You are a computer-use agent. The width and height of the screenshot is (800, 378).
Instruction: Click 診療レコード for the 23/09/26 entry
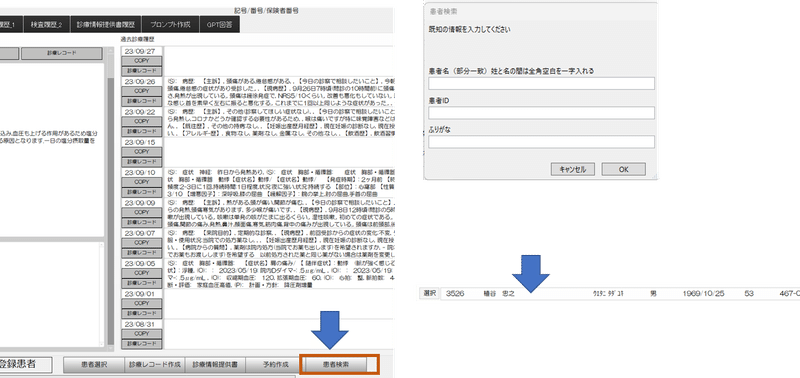tap(141, 101)
